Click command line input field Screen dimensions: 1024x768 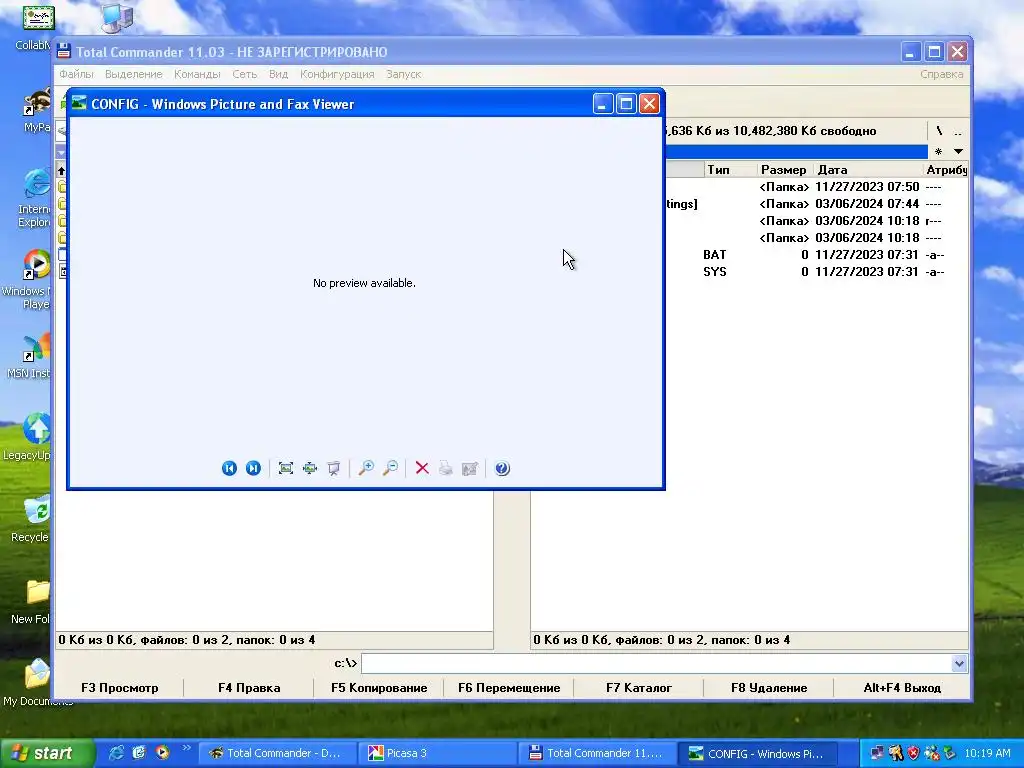656,664
